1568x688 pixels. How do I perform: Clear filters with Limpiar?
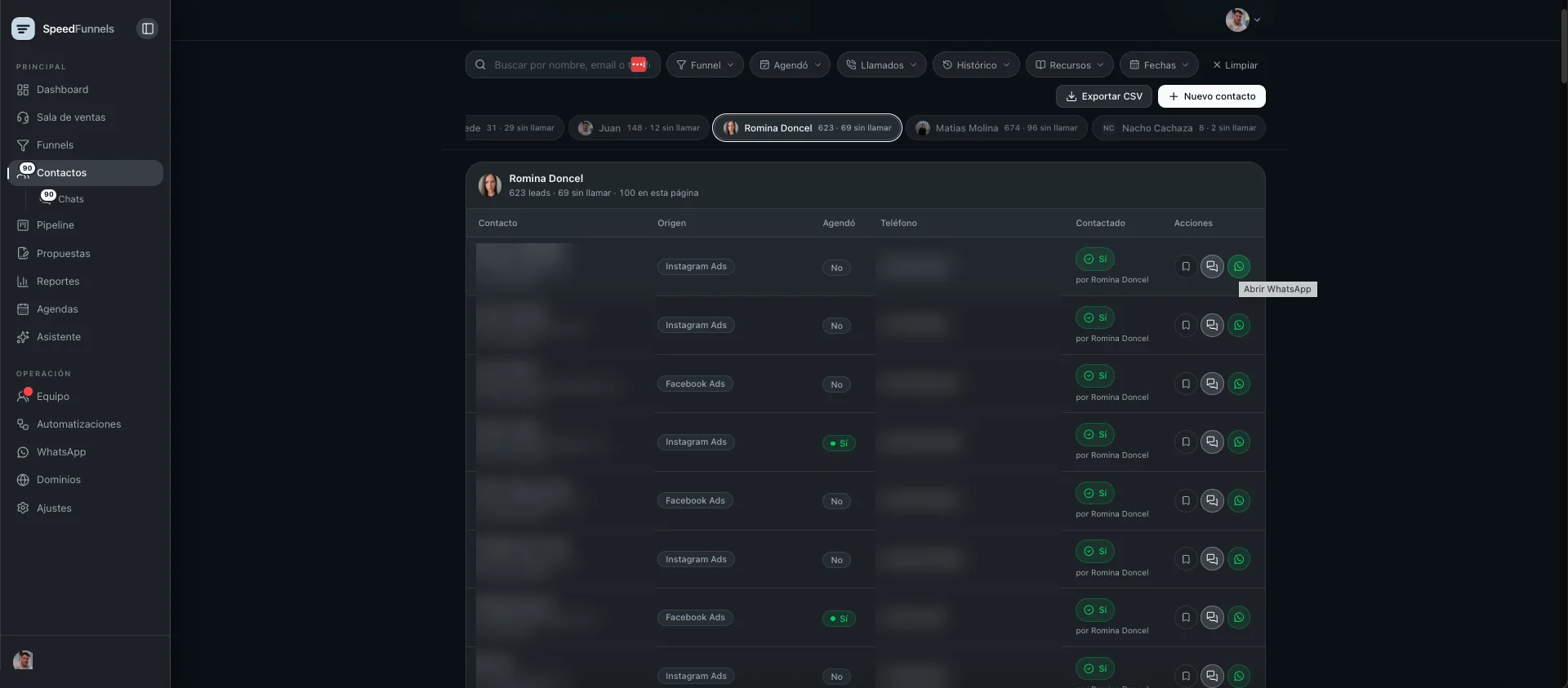point(1235,65)
